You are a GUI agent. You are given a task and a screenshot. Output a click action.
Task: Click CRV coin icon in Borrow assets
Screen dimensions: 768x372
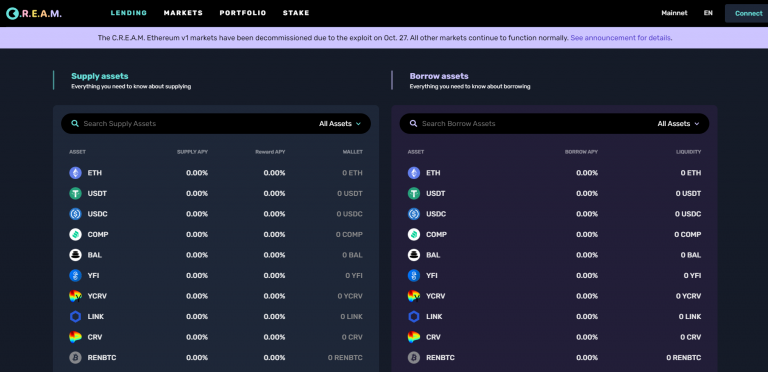[x=414, y=337]
